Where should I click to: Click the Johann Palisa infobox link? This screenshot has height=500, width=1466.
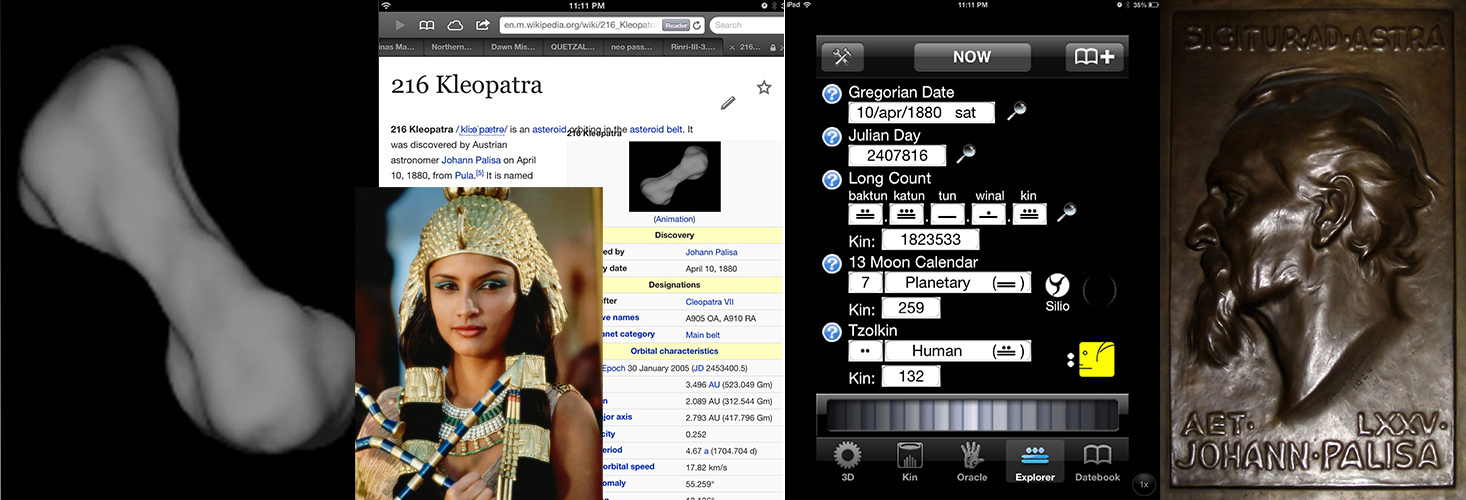[711, 252]
